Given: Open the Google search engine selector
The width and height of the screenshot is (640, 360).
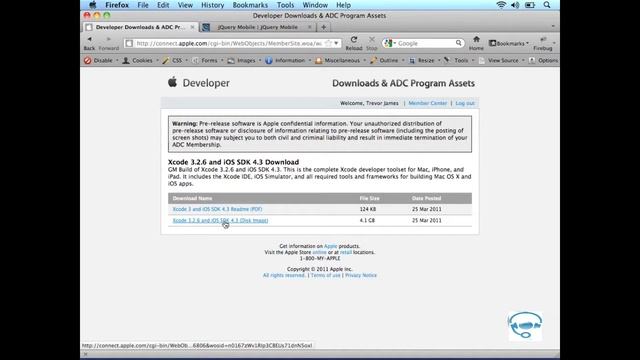Looking at the screenshot, I should pyautogui.click(x=390, y=43).
